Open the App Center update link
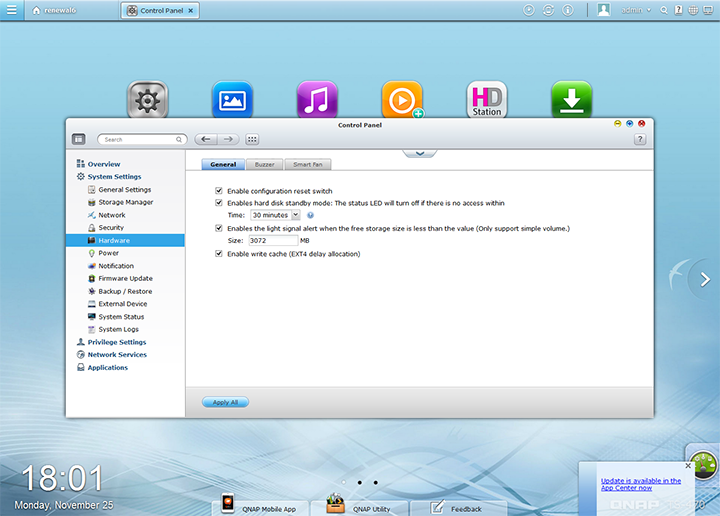Image resolution: width=720 pixels, height=516 pixels. coord(640,484)
